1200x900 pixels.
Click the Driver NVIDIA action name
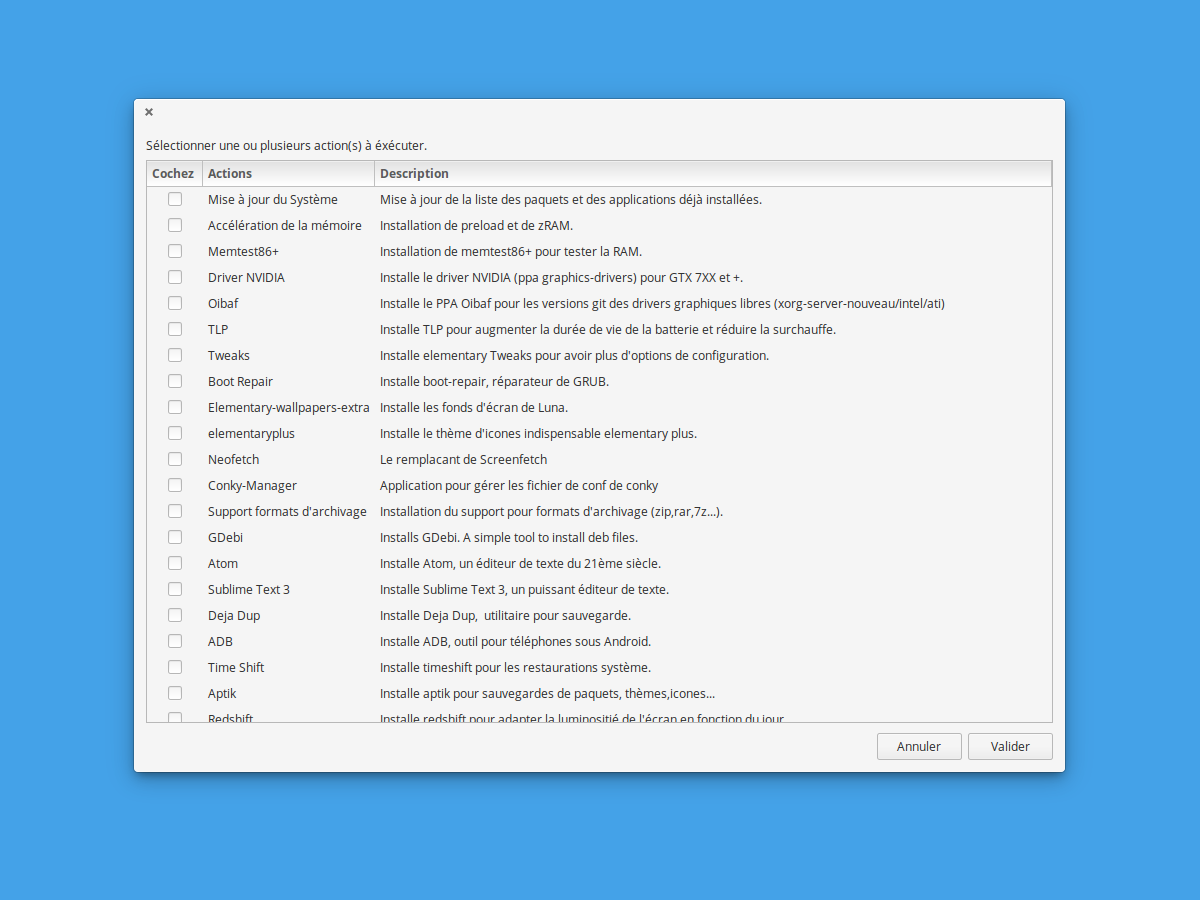(246, 277)
